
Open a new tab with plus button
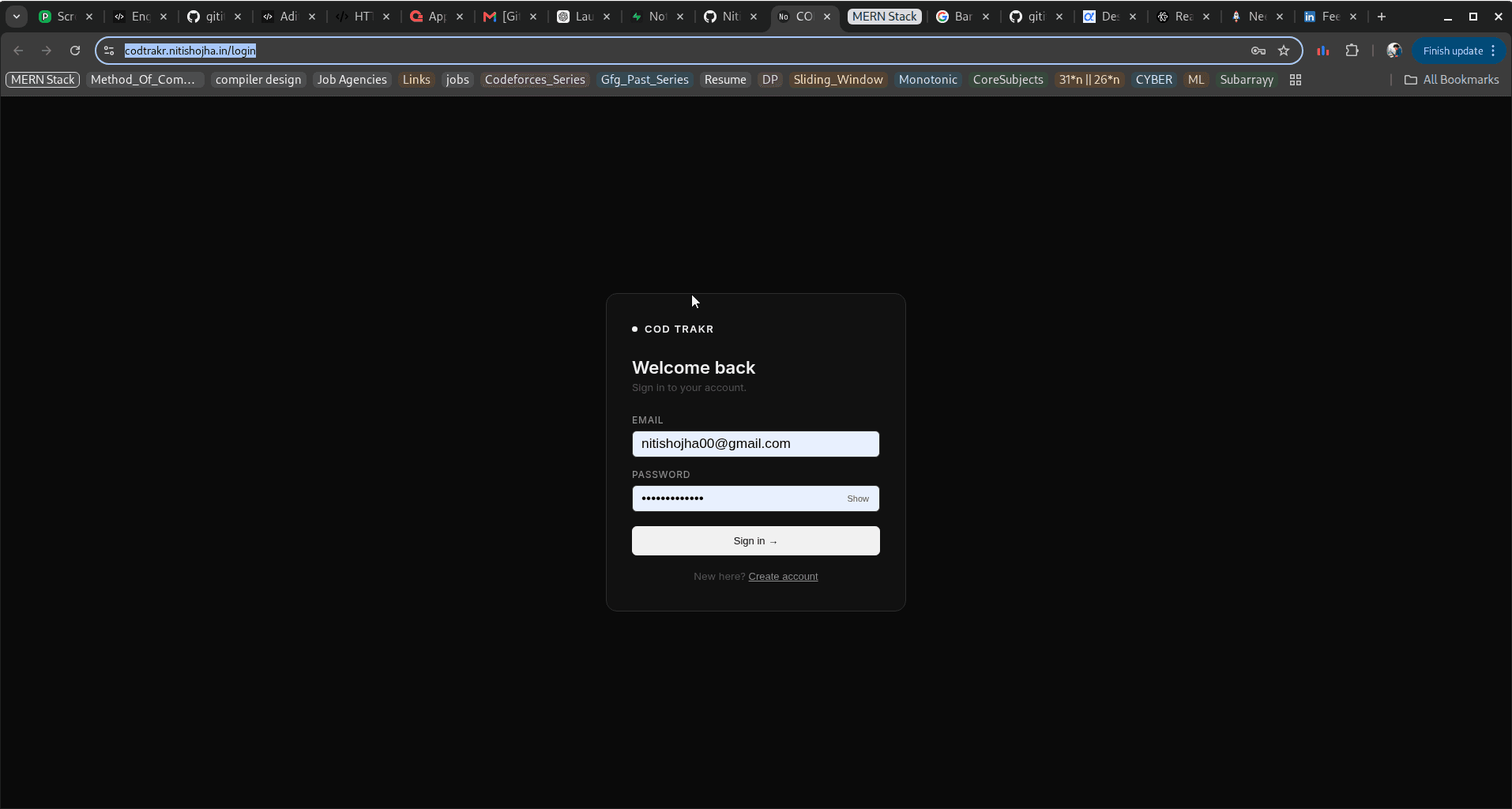click(1382, 17)
